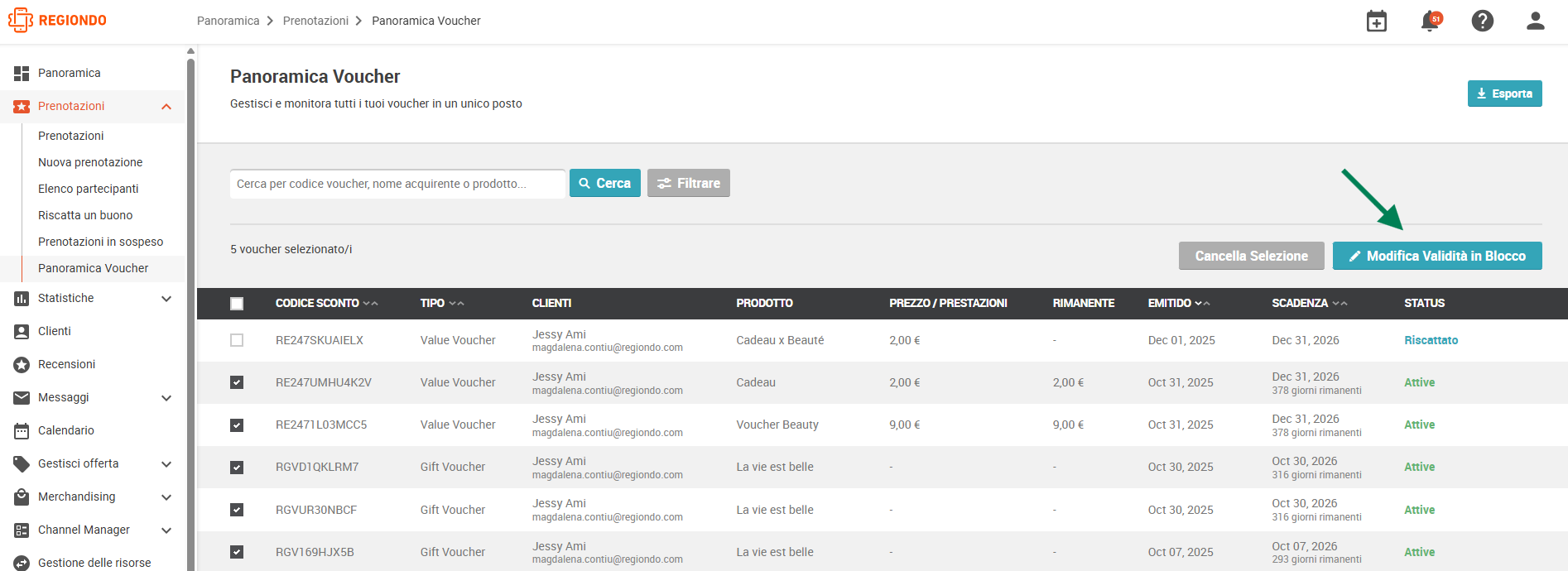Click the sidebar scroll-up arrow
Viewport: 1568px width, 571px height.
[x=190, y=51]
